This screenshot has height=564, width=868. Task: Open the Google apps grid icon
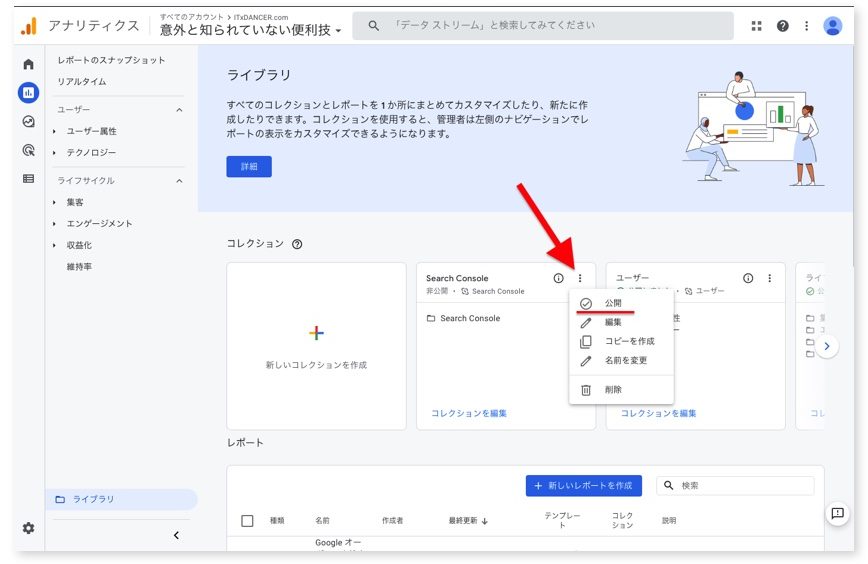click(756, 26)
